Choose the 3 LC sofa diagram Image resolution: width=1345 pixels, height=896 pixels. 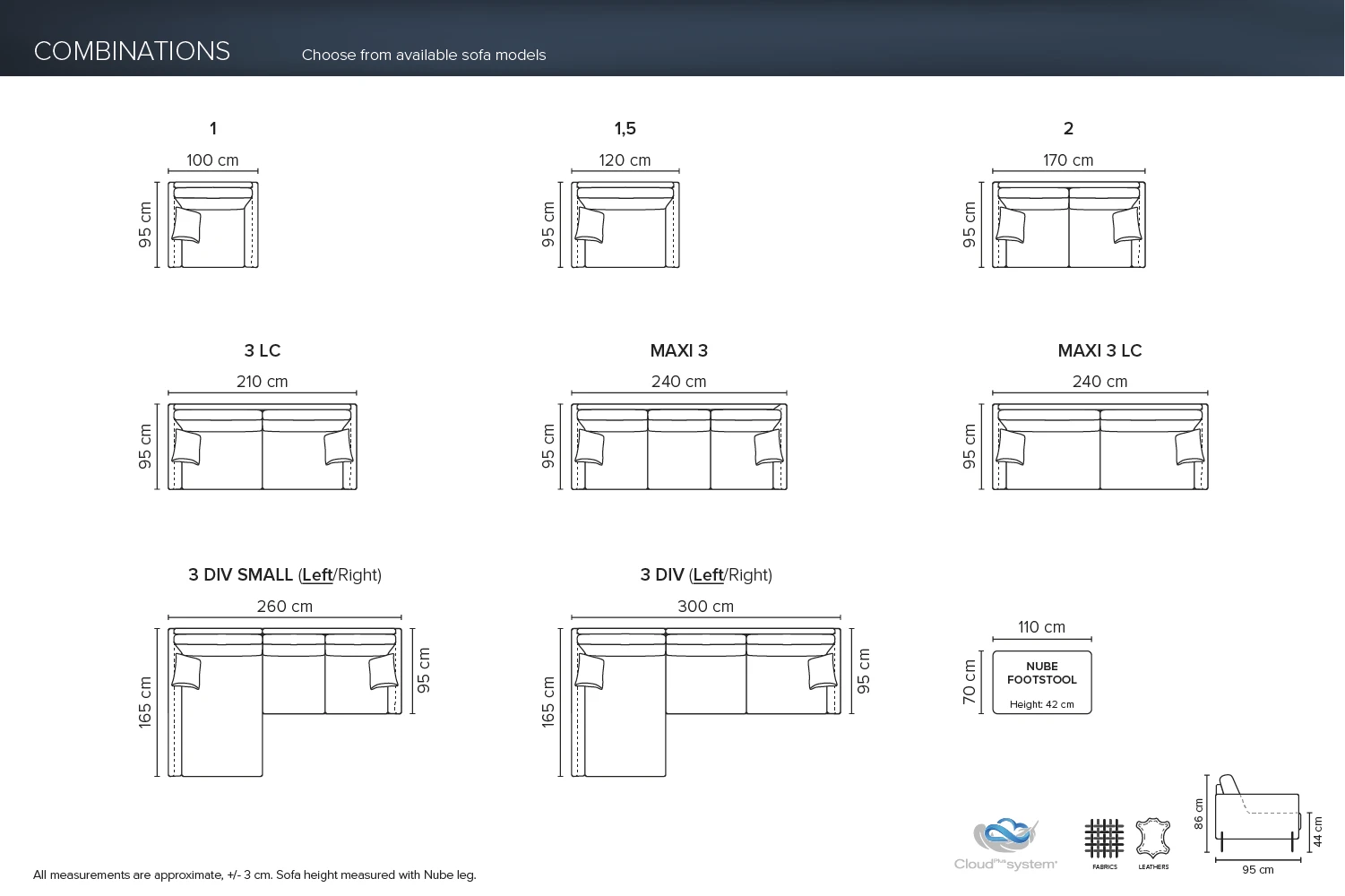tap(263, 447)
